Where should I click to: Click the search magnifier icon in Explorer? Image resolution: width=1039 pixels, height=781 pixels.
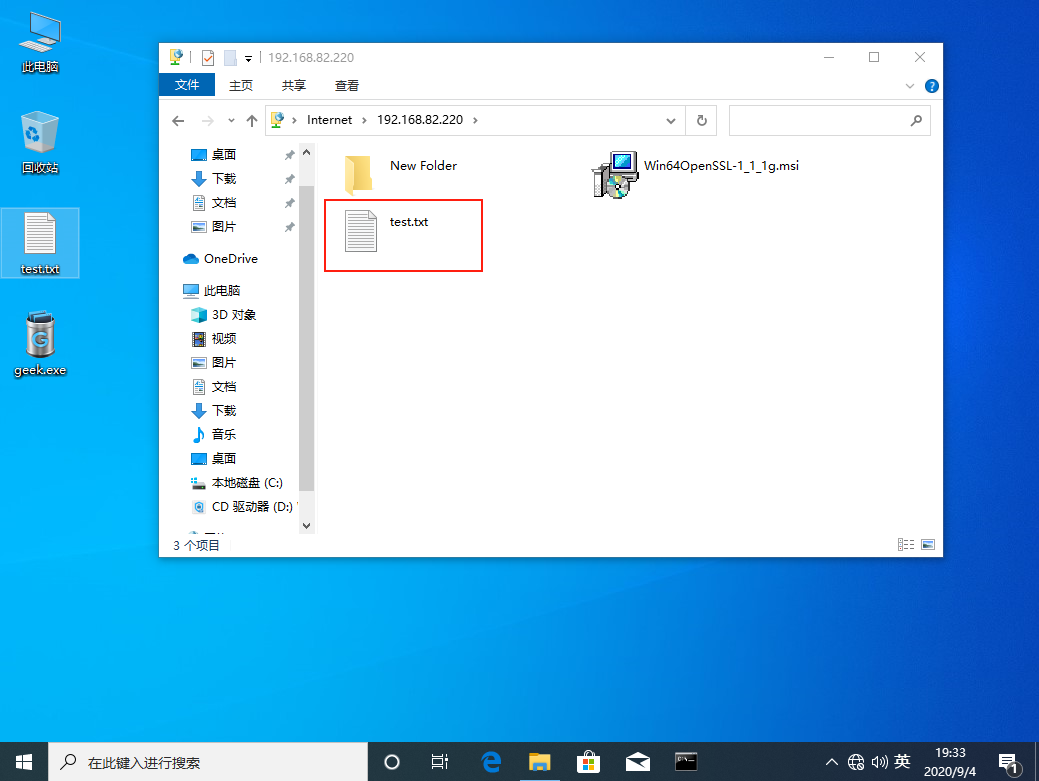click(916, 121)
